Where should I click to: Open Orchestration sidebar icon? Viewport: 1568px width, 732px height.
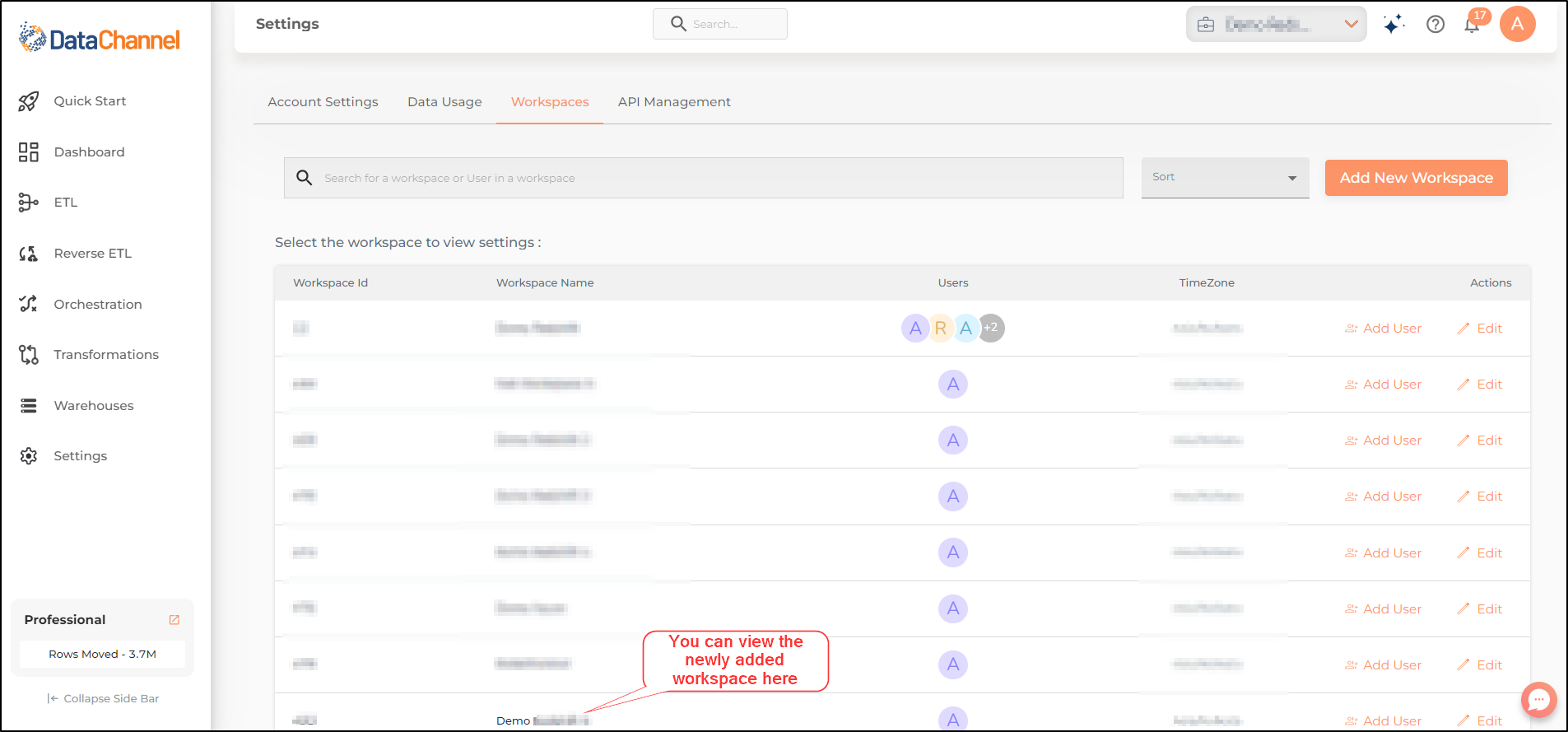pyautogui.click(x=29, y=304)
